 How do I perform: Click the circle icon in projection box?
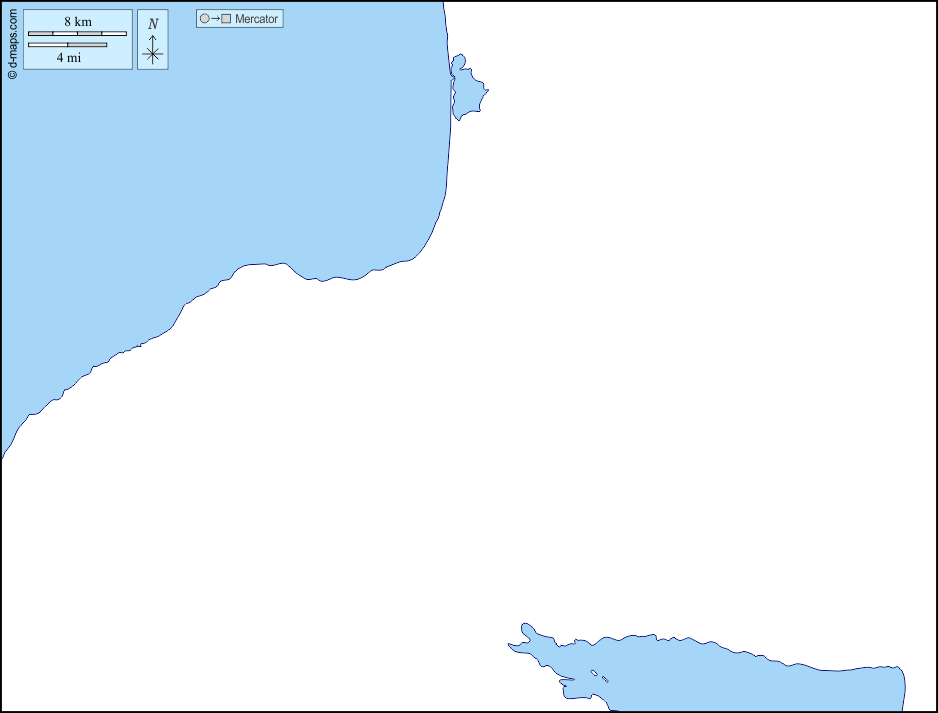204,19
